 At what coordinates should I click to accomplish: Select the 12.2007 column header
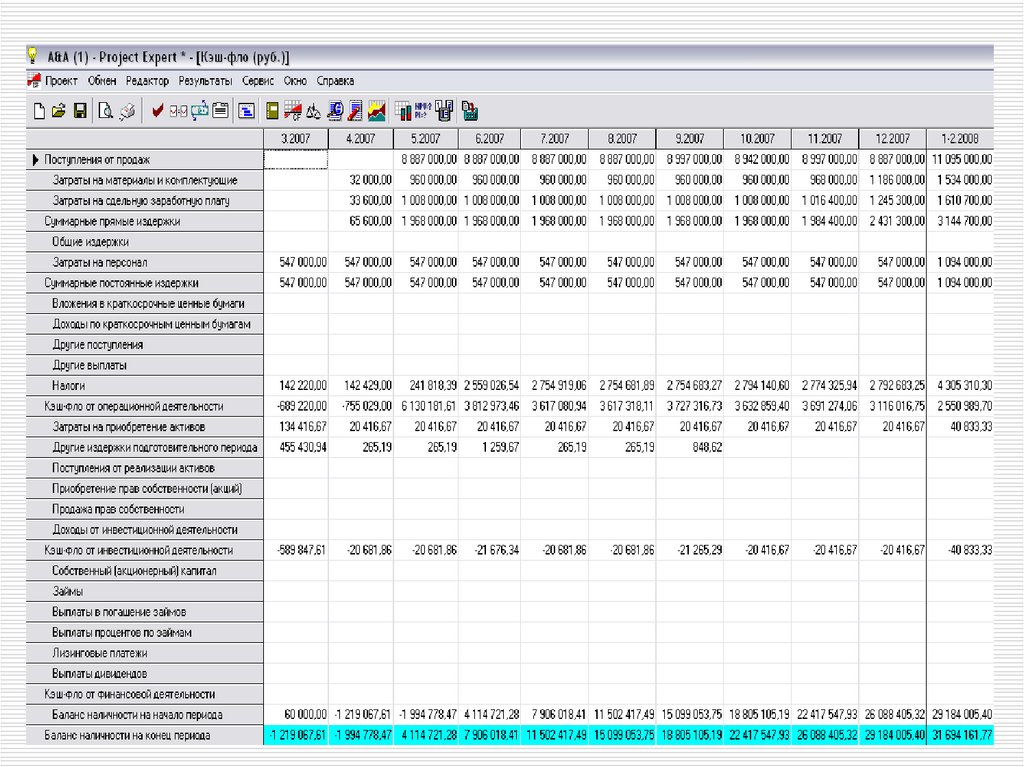tap(891, 138)
